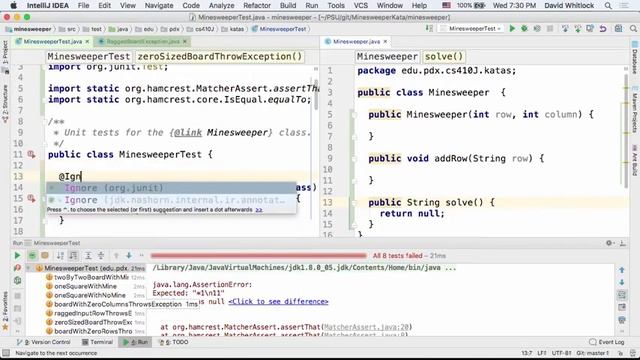The height and width of the screenshot is (360, 640).
Task: Click the Git: master branch widget
Action: (x=593, y=353)
